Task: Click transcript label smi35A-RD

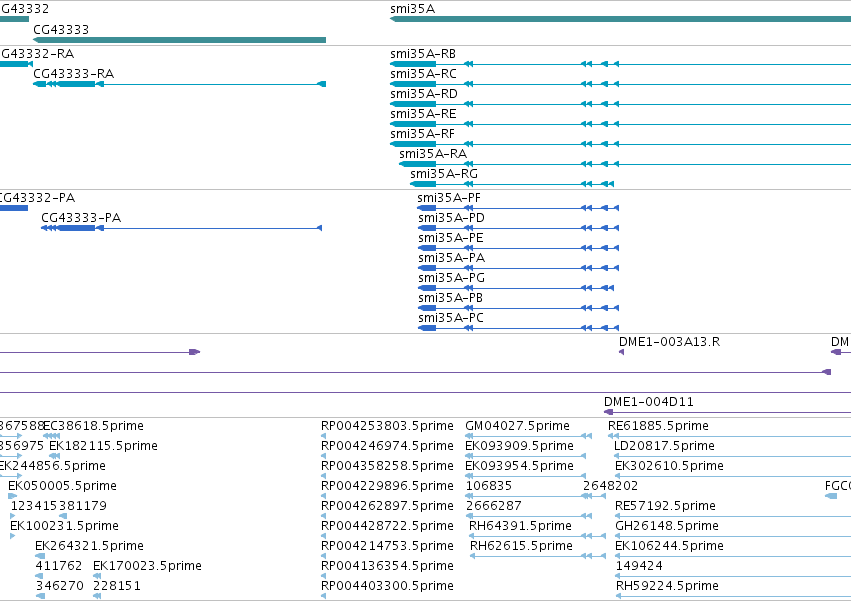Action: 424,94
